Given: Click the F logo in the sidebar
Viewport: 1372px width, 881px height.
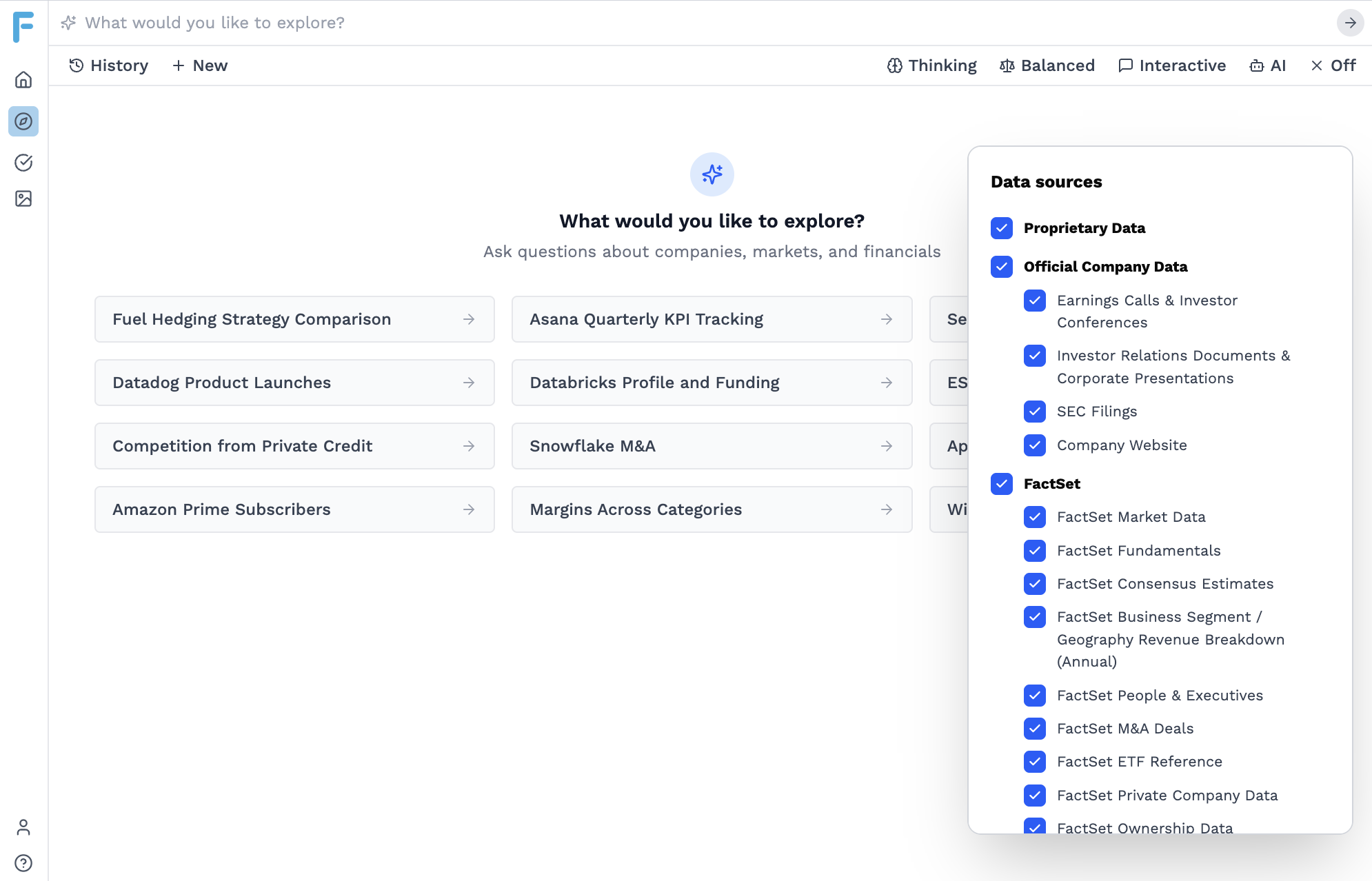Looking at the screenshot, I should click(23, 27).
